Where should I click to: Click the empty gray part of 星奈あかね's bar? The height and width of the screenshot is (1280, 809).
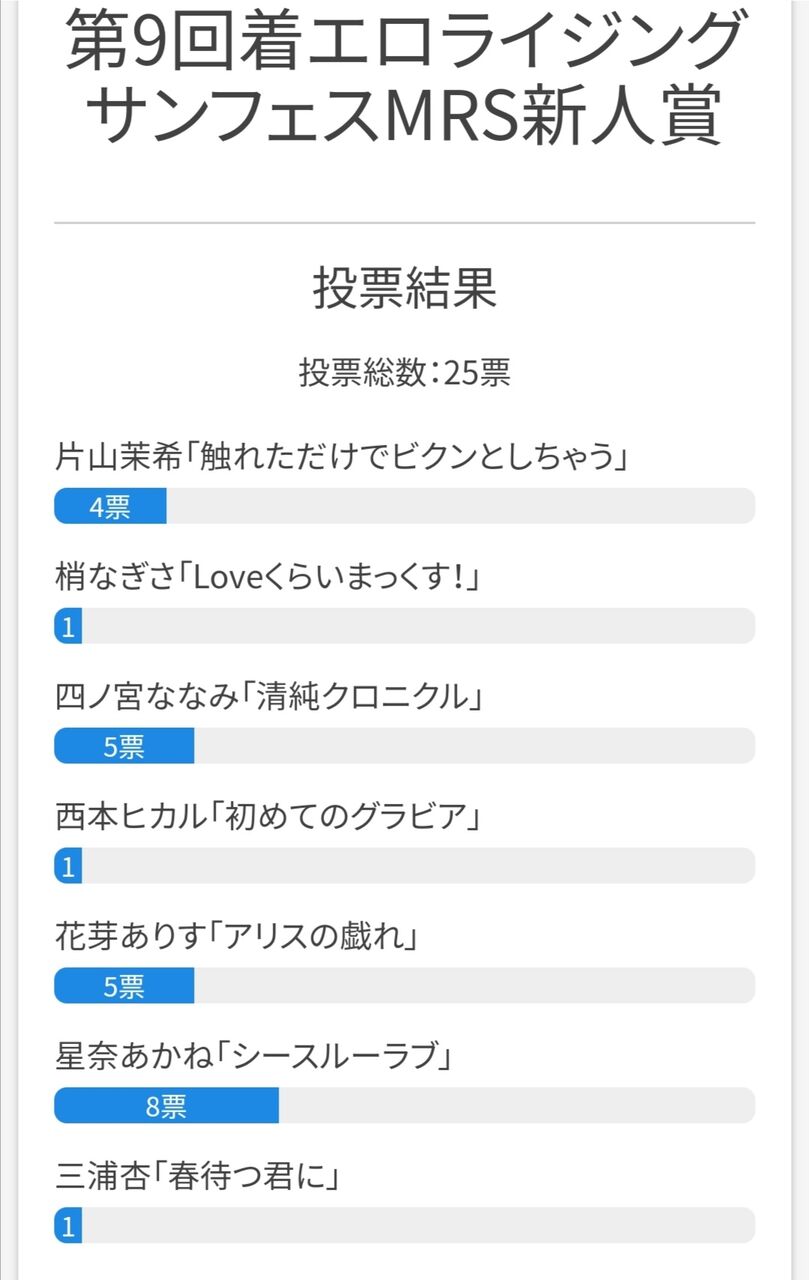point(516,1106)
